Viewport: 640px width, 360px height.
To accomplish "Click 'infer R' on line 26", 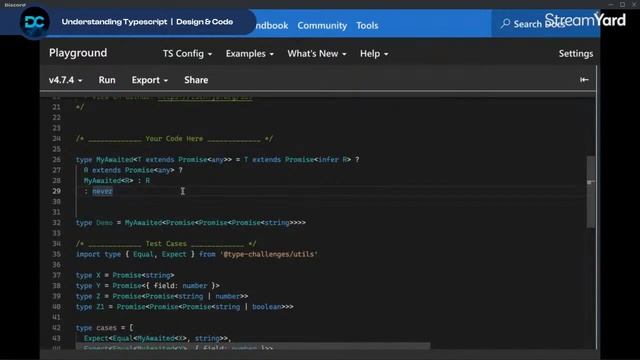I will click(332, 160).
